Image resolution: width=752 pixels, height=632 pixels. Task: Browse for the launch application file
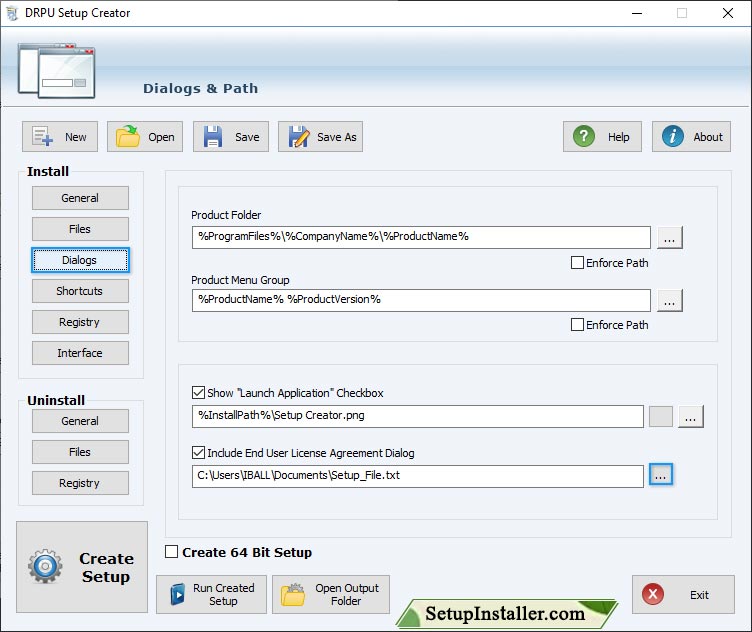691,416
